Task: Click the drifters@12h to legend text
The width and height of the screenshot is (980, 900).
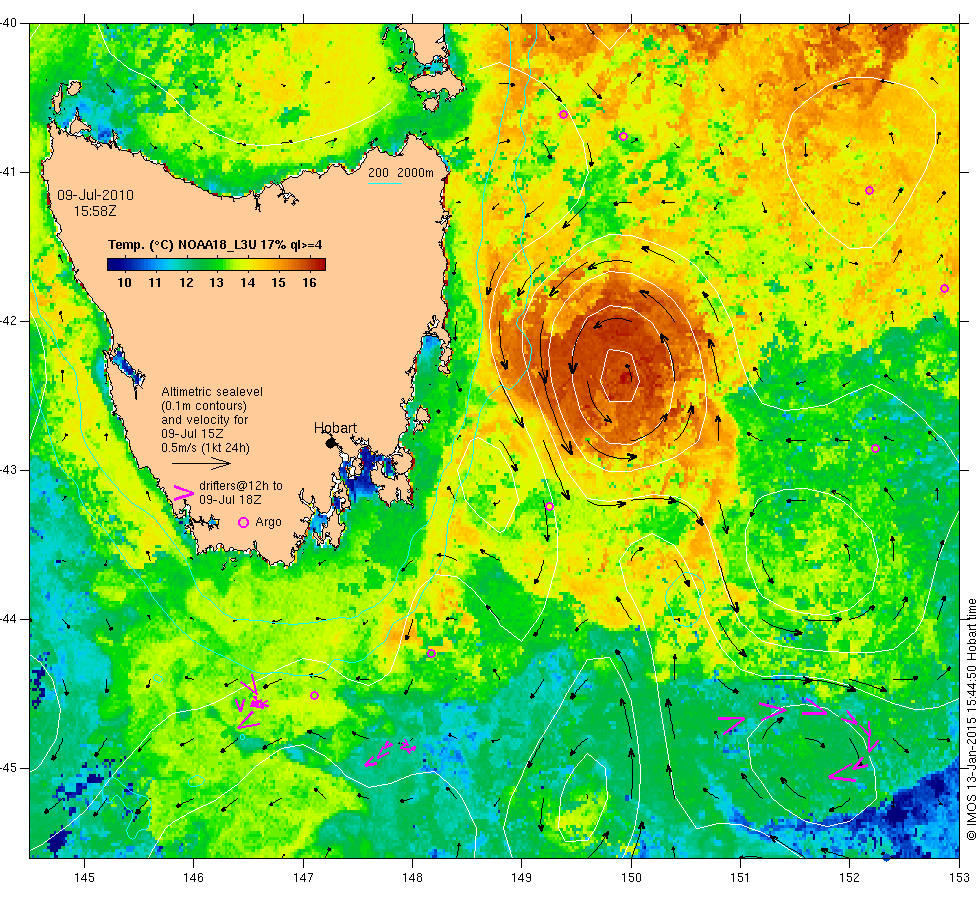Action: tap(241, 486)
